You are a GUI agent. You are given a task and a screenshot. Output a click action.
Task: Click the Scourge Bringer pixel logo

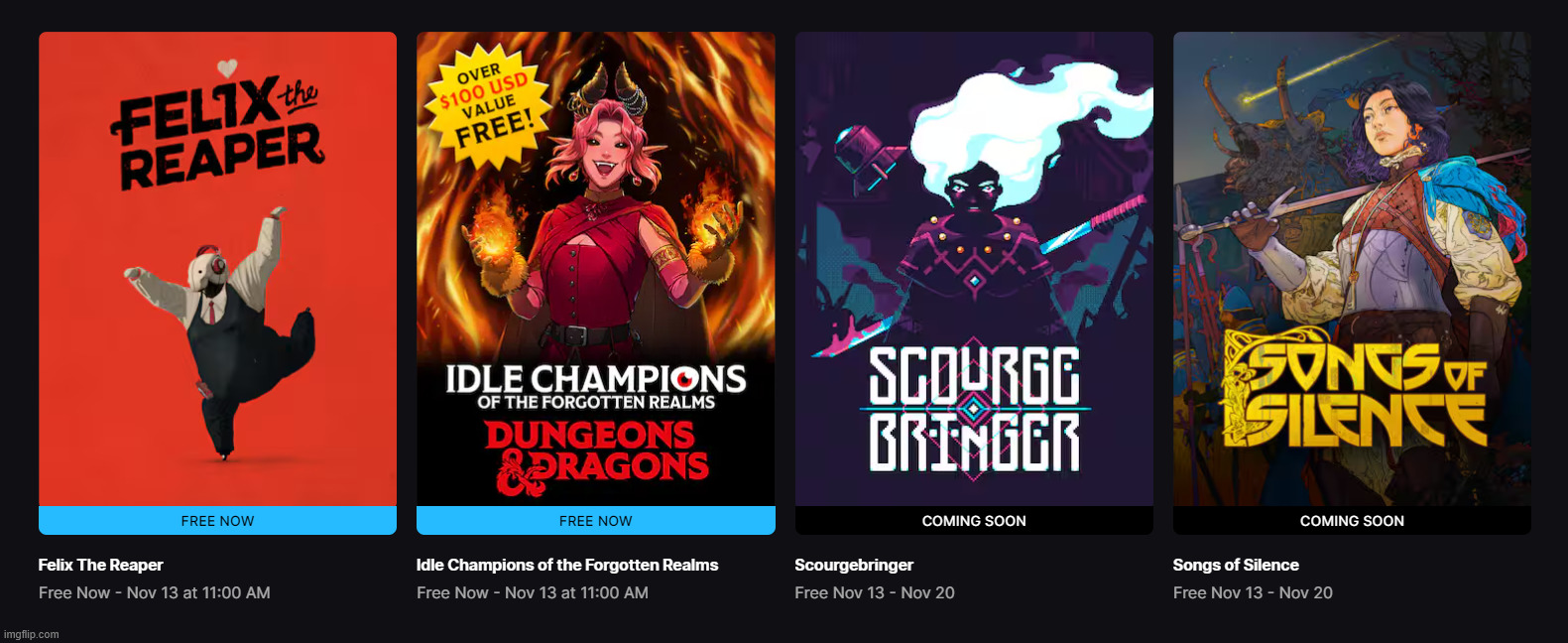click(x=974, y=409)
